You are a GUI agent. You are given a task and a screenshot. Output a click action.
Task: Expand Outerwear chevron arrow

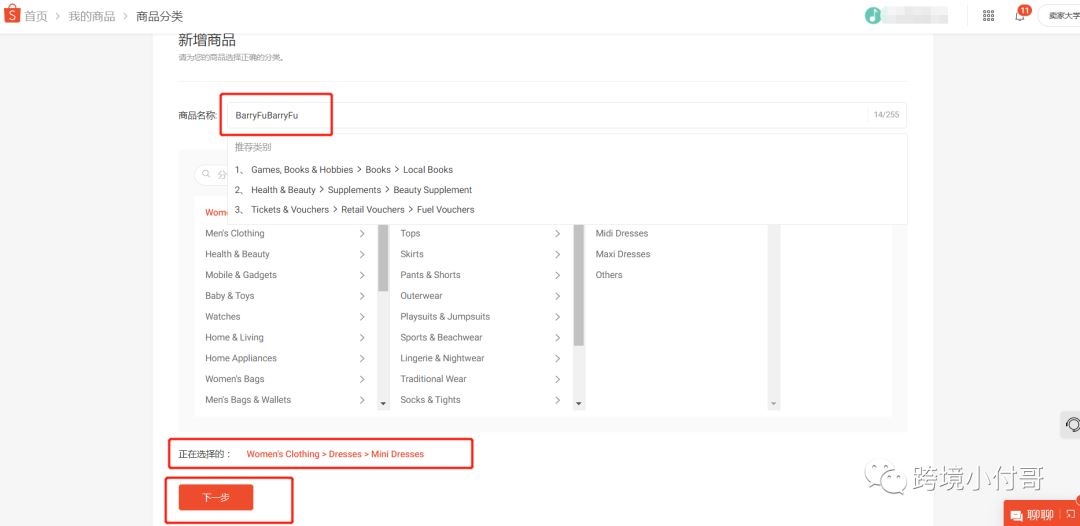[x=558, y=296]
